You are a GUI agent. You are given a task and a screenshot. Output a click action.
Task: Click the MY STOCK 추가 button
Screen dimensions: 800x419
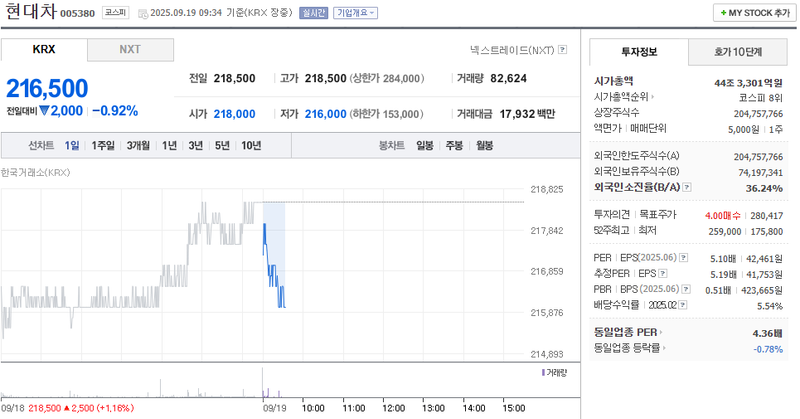pyautogui.click(x=755, y=13)
